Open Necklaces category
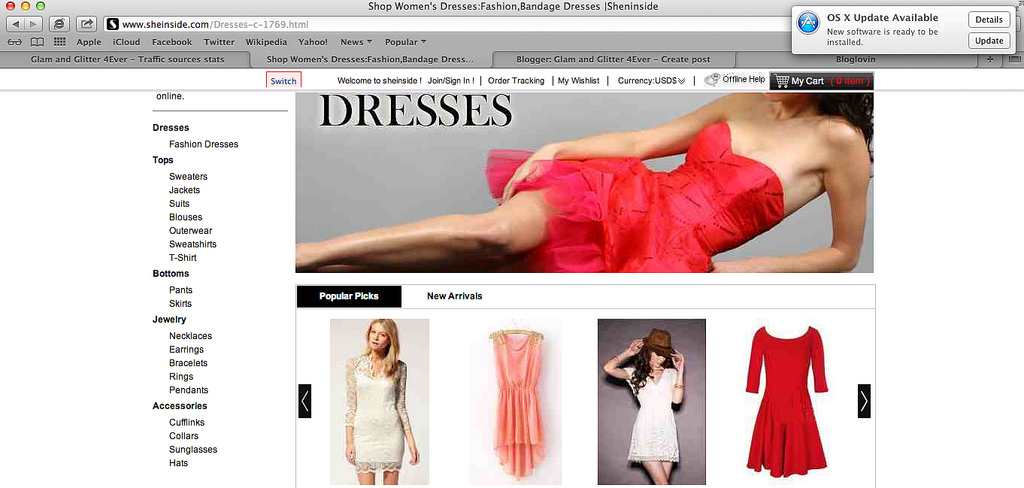Viewport: 1024px width, 488px height. [191, 336]
